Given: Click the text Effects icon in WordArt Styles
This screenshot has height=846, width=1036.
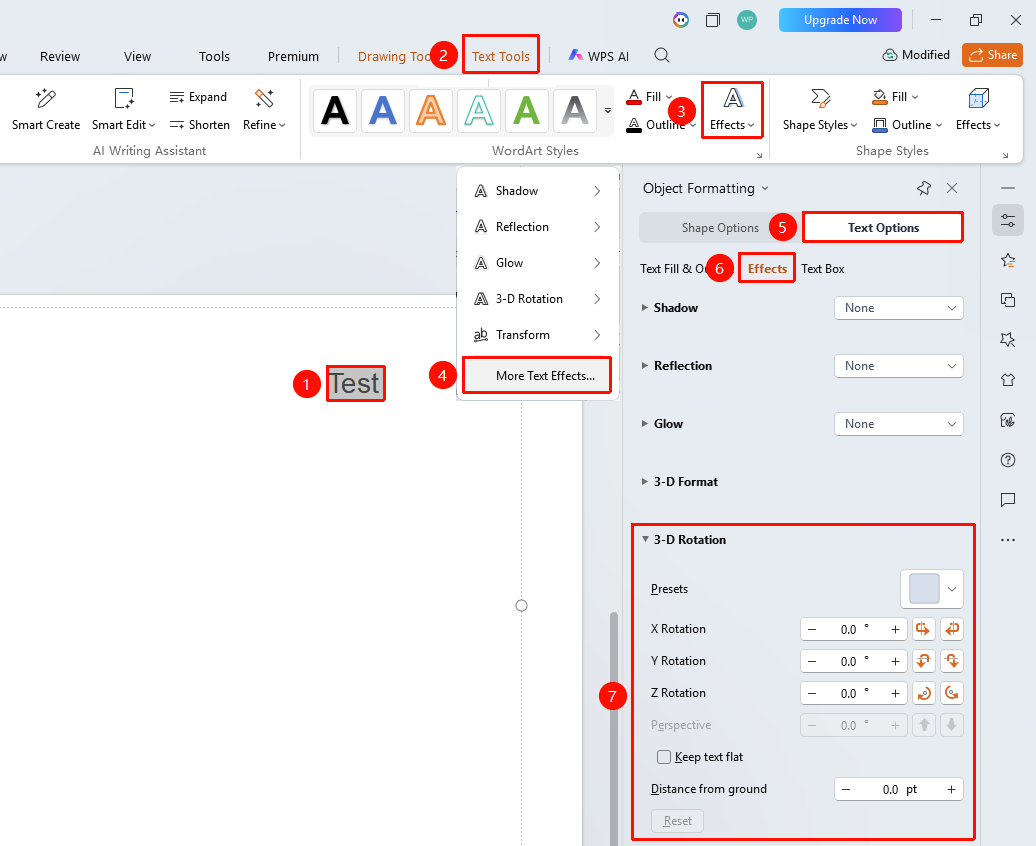Looking at the screenshot, I should click(732, 110).
